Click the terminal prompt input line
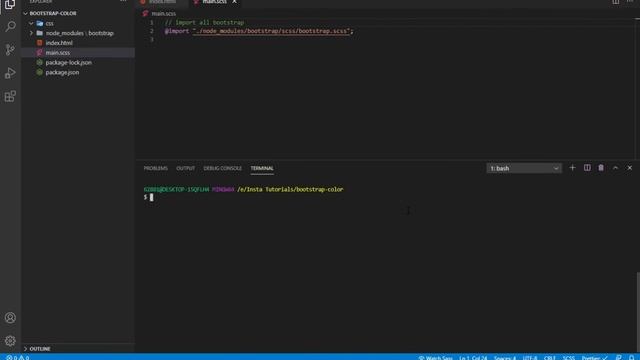 149,198
